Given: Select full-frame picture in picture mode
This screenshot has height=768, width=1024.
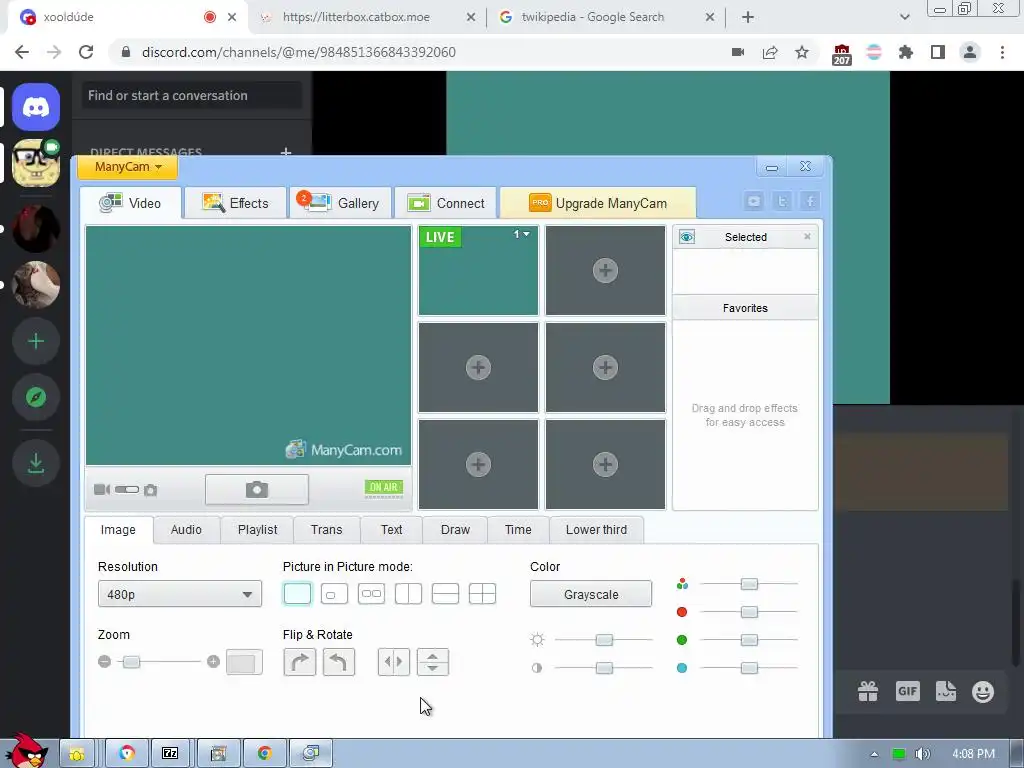Looking at the screenshot, I should click(x=297, y=594).
